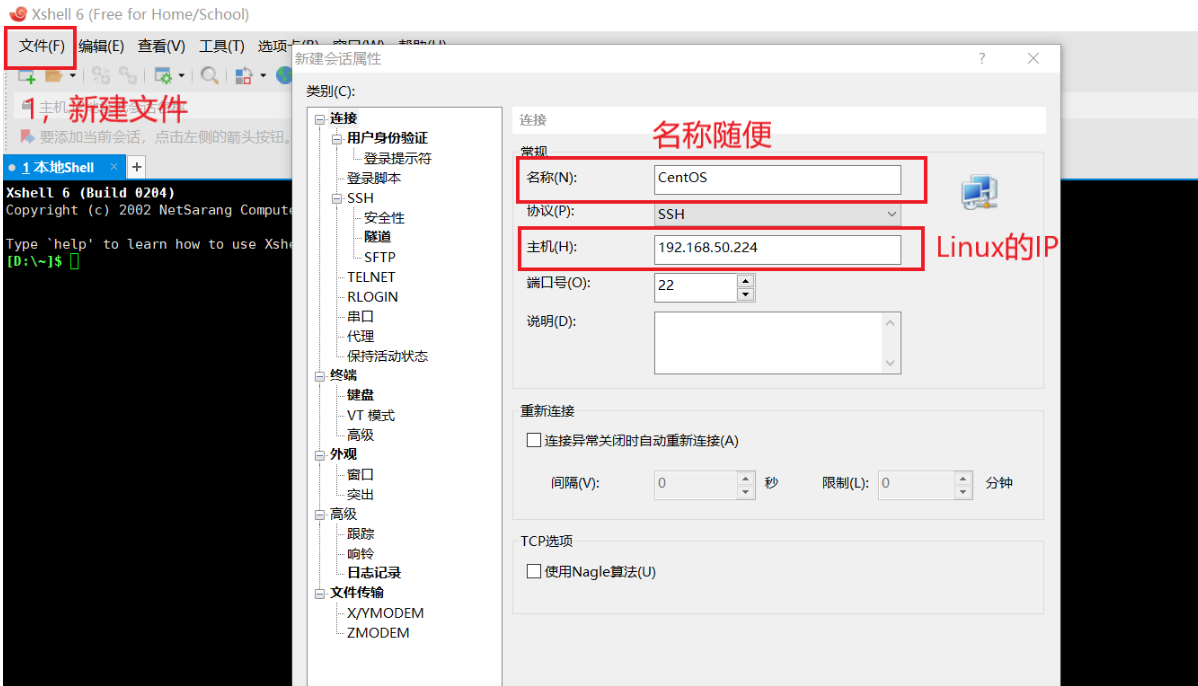
Task: Select 日志记录 in the category tree
Action: [374, 572]
